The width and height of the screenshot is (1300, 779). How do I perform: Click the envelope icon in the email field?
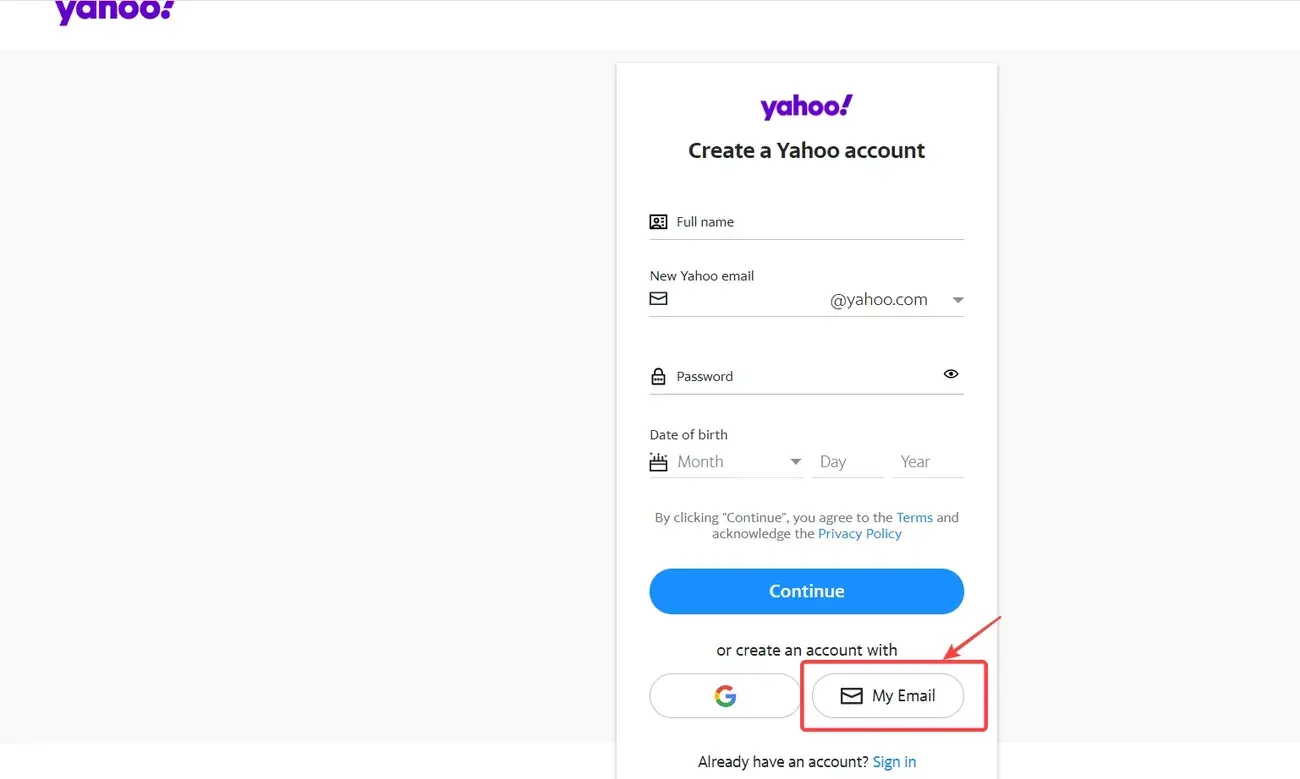click(658, 297)
